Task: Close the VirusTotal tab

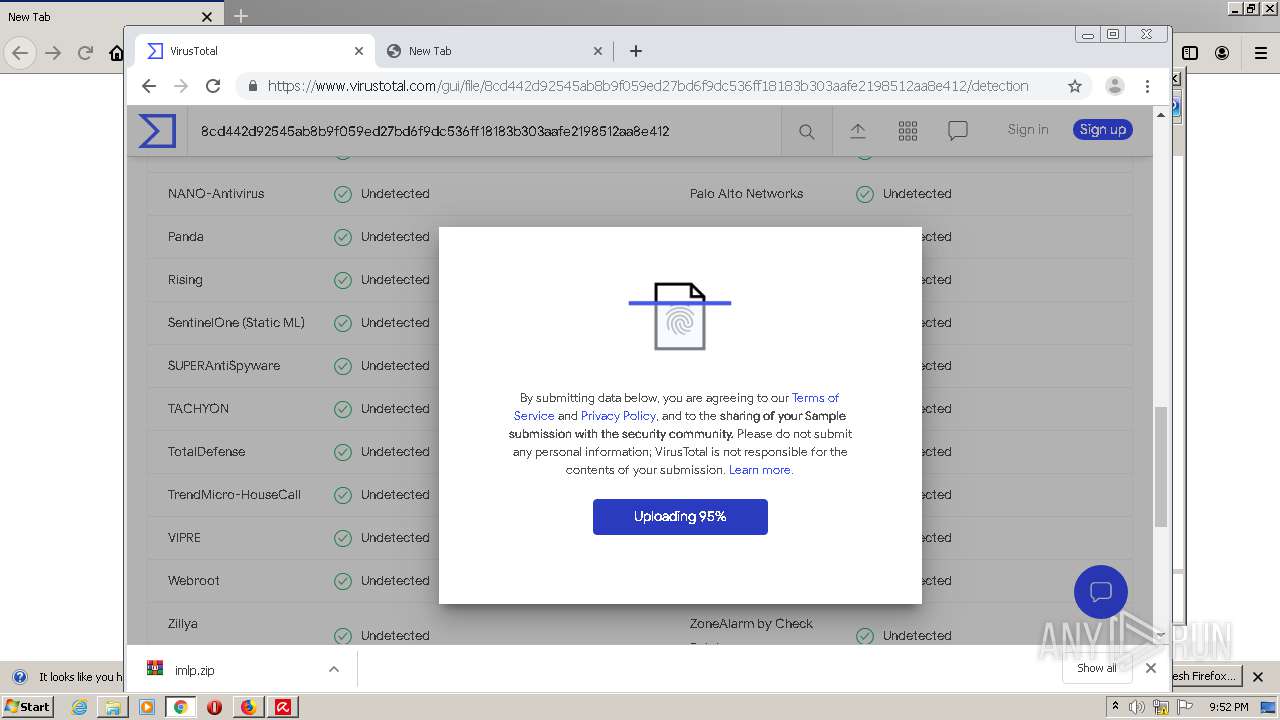Action: [x=359, y=51]
